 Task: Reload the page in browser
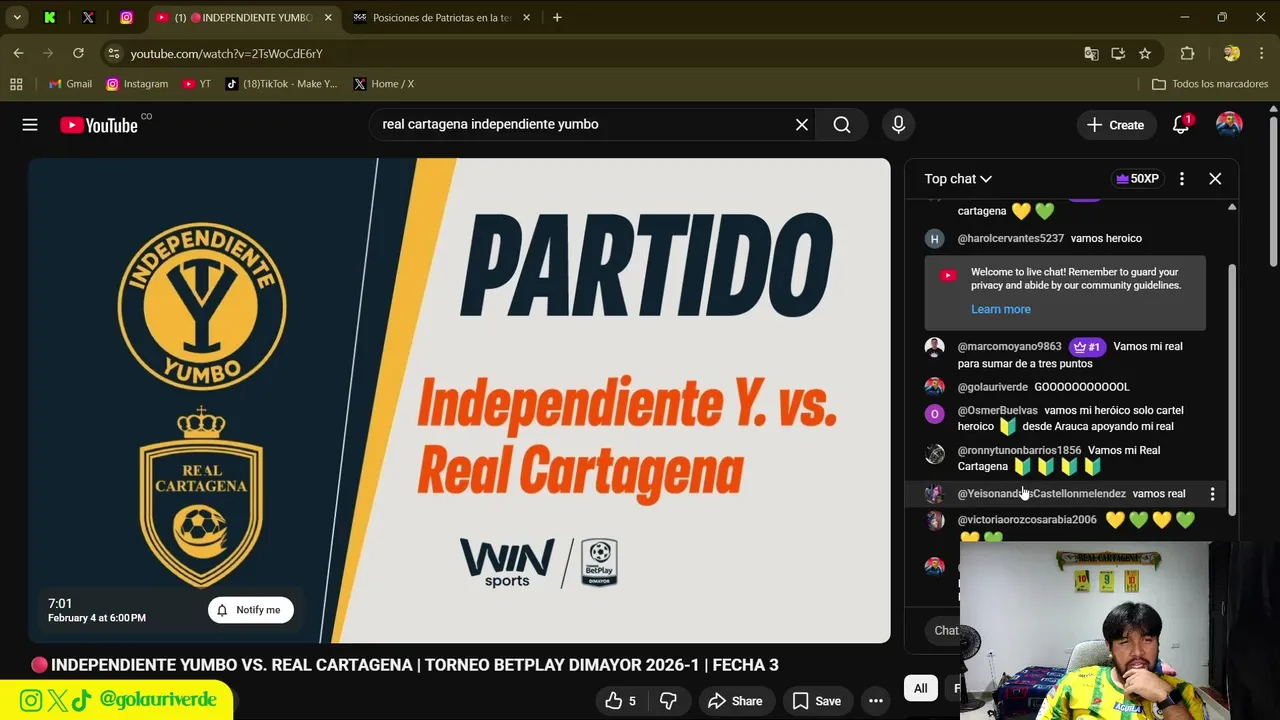tap(78, 53)
